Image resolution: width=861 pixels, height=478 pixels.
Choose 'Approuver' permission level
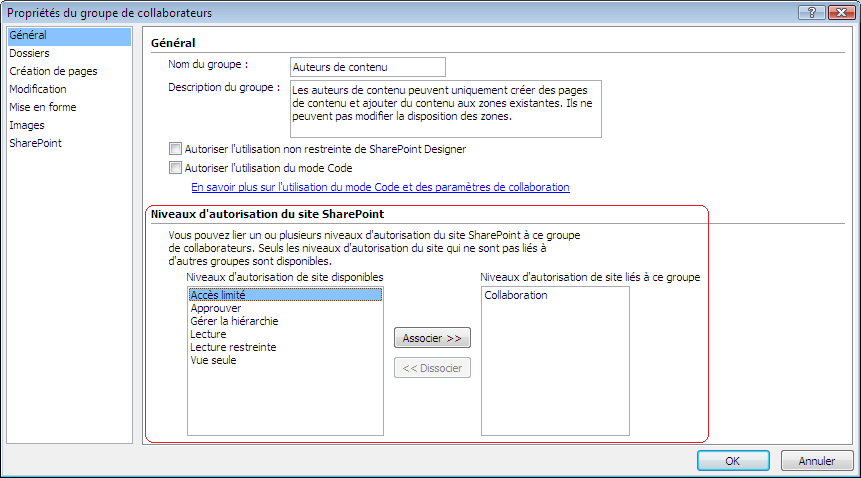point(216,309)
